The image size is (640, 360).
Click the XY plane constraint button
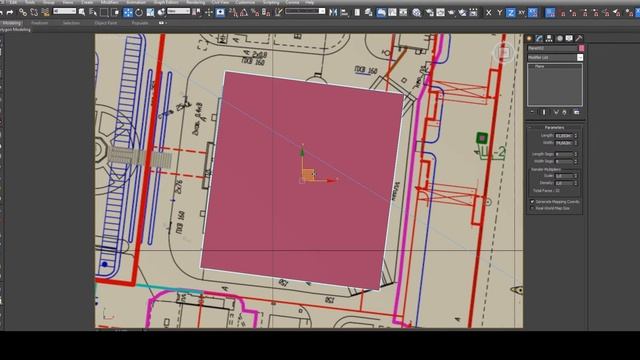522,13
